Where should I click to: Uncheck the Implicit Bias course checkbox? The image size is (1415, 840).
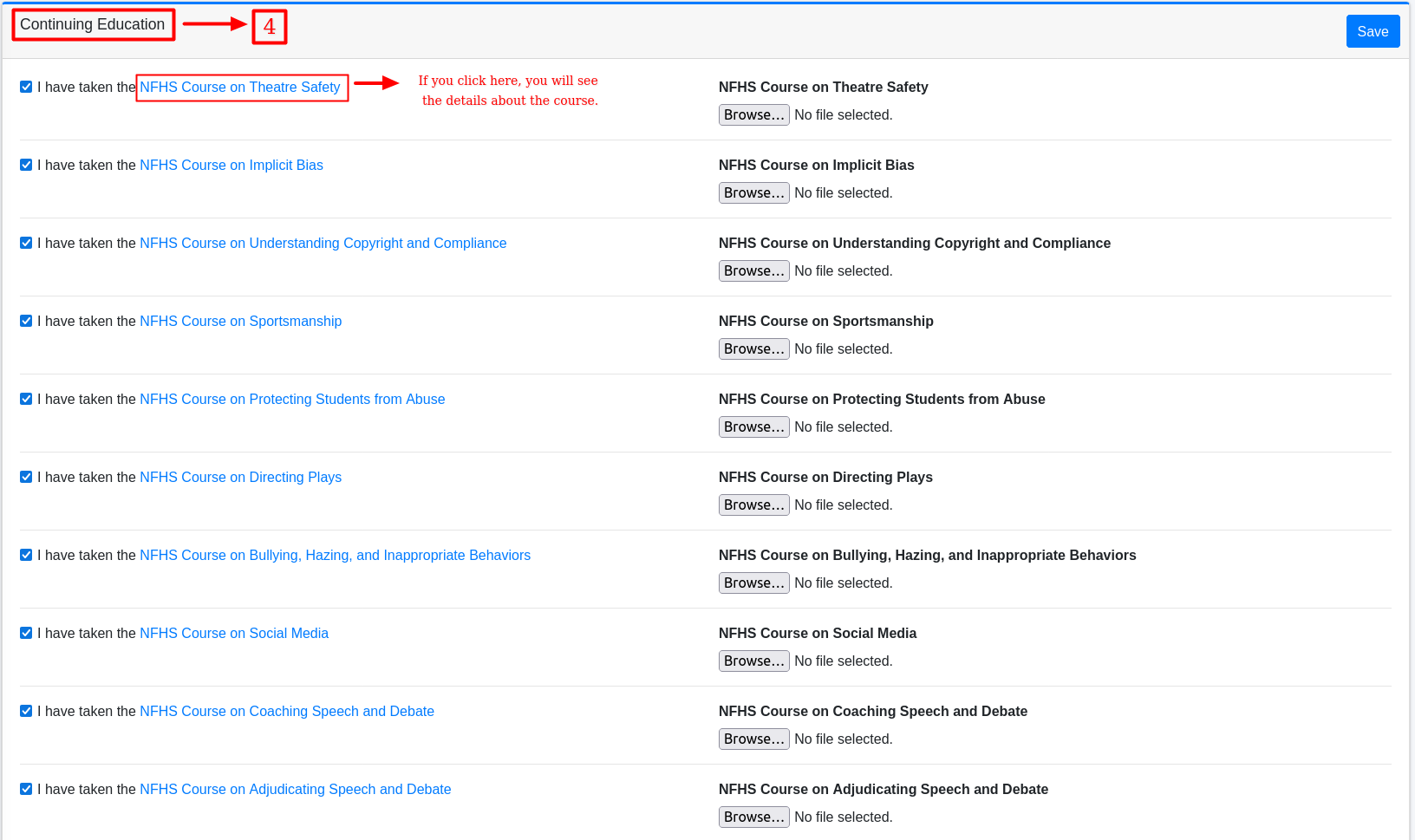[x=26, y=165]
